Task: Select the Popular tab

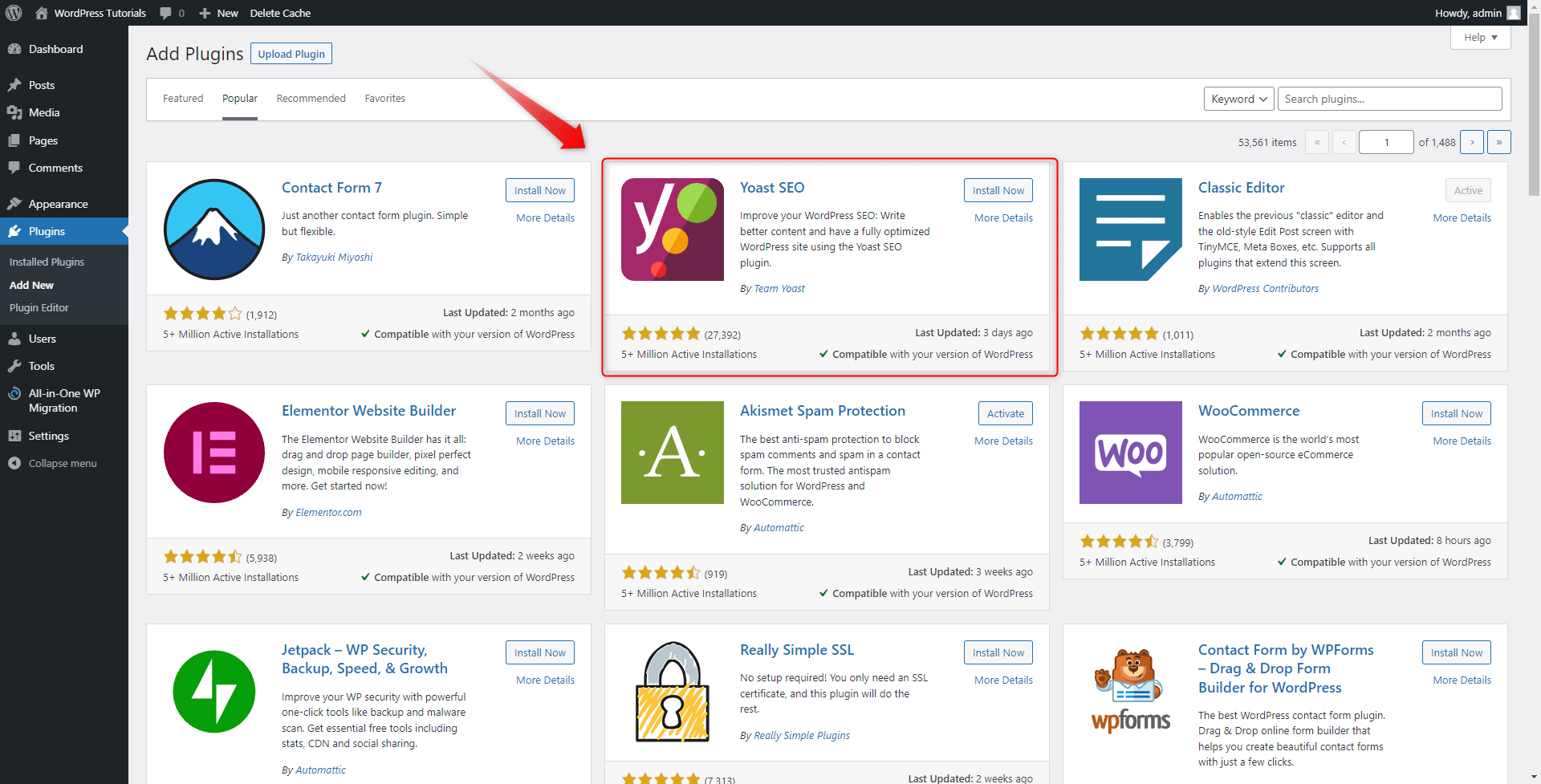Action: [x=240, y=98]
